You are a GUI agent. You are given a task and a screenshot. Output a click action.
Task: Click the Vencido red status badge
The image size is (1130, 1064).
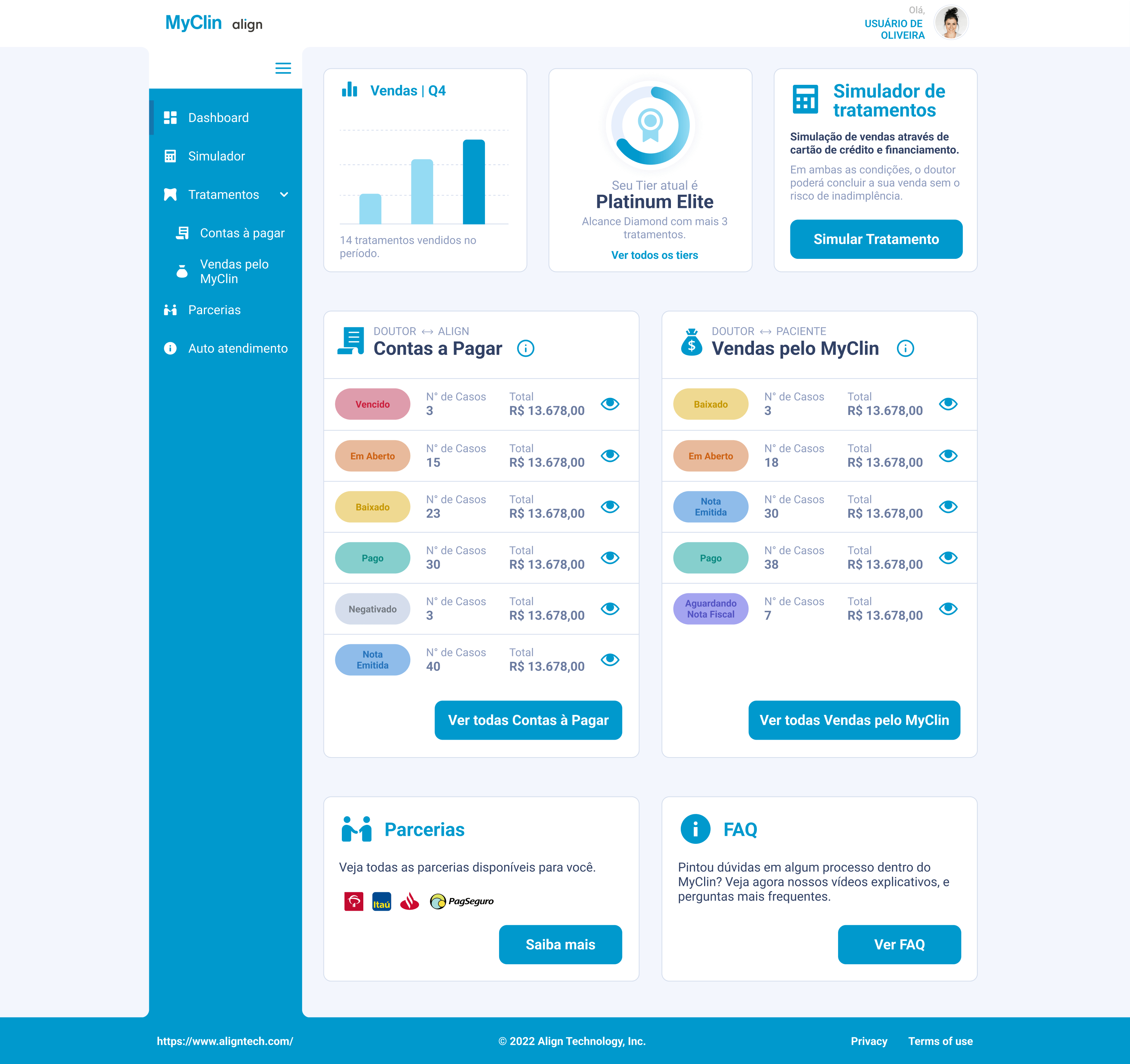click(x=372, y=404)
